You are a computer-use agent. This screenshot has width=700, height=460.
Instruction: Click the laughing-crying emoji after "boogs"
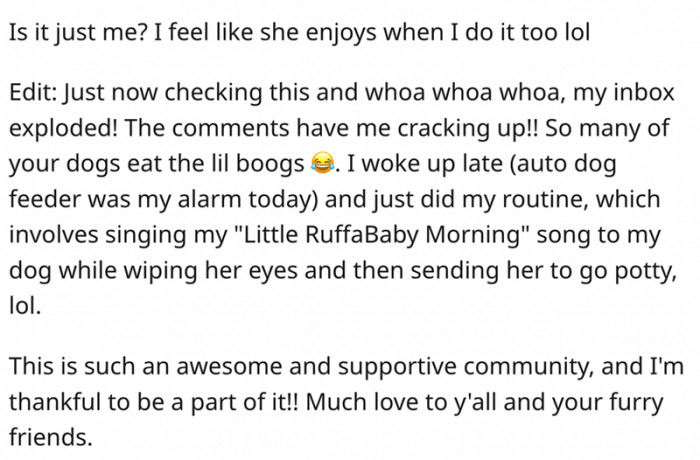click(321, 162)
